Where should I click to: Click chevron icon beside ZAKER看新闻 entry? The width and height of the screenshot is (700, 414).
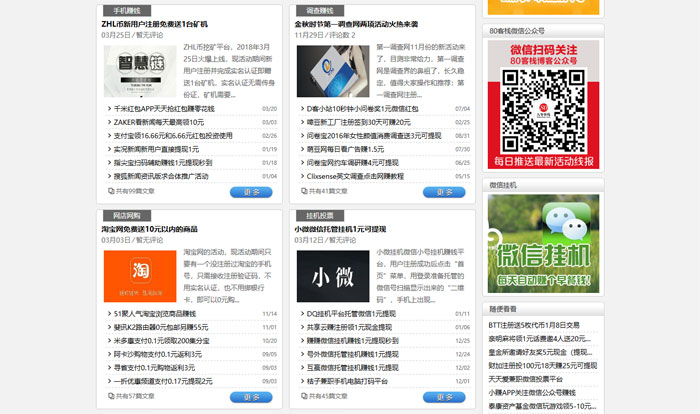pyautogui.click(x=109, y=122)
